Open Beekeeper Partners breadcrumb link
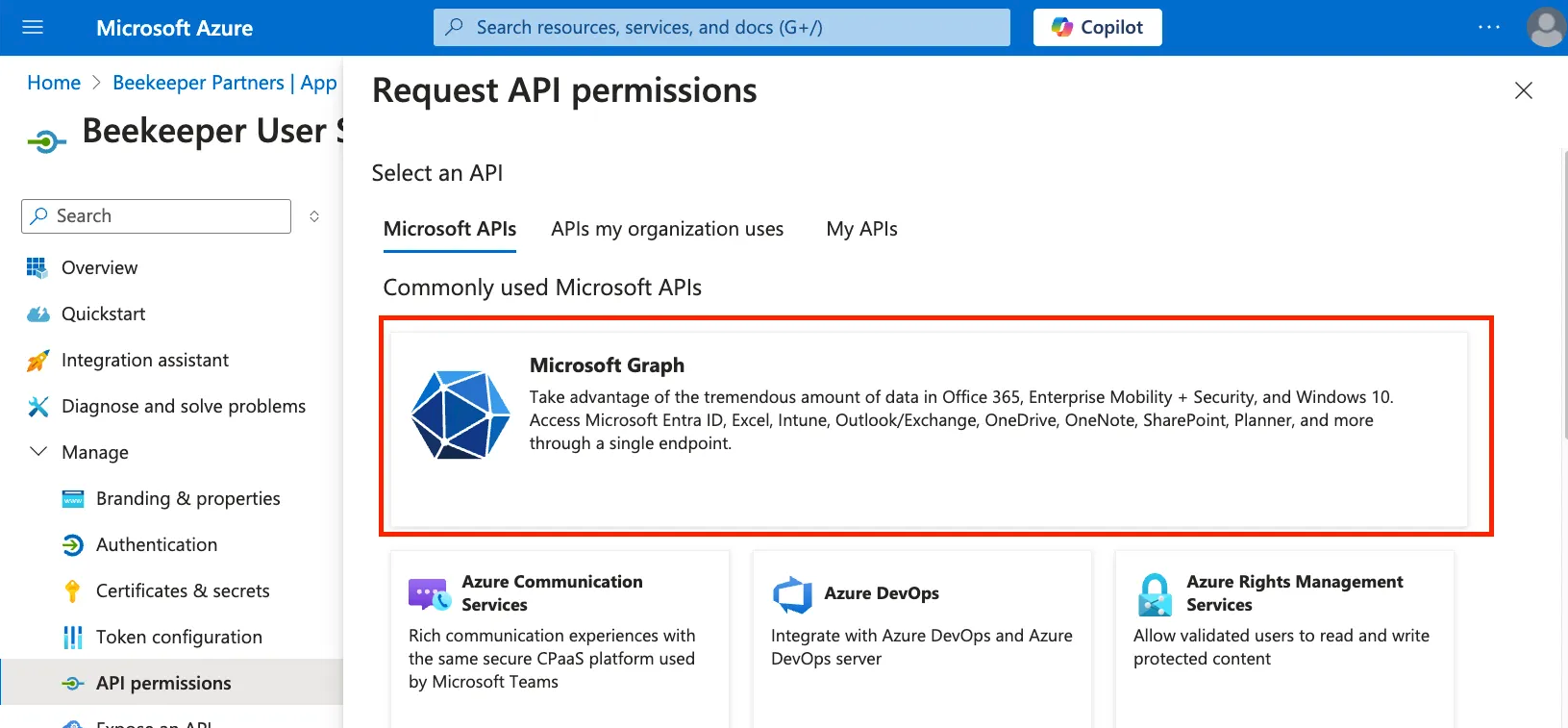1568x728 pixels. [x=225, y=83]
